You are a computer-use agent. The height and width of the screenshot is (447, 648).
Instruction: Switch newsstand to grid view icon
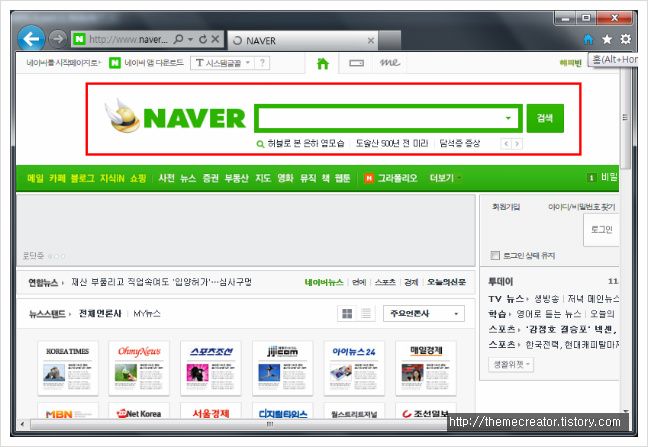[x=347, y=314]
